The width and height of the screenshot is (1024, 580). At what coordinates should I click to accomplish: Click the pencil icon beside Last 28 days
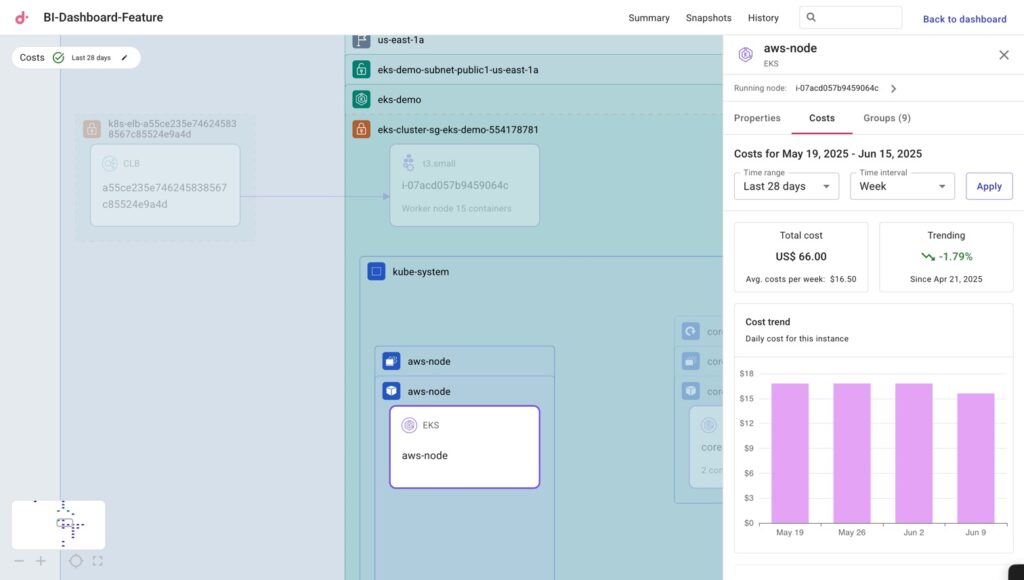click(125, 58)
